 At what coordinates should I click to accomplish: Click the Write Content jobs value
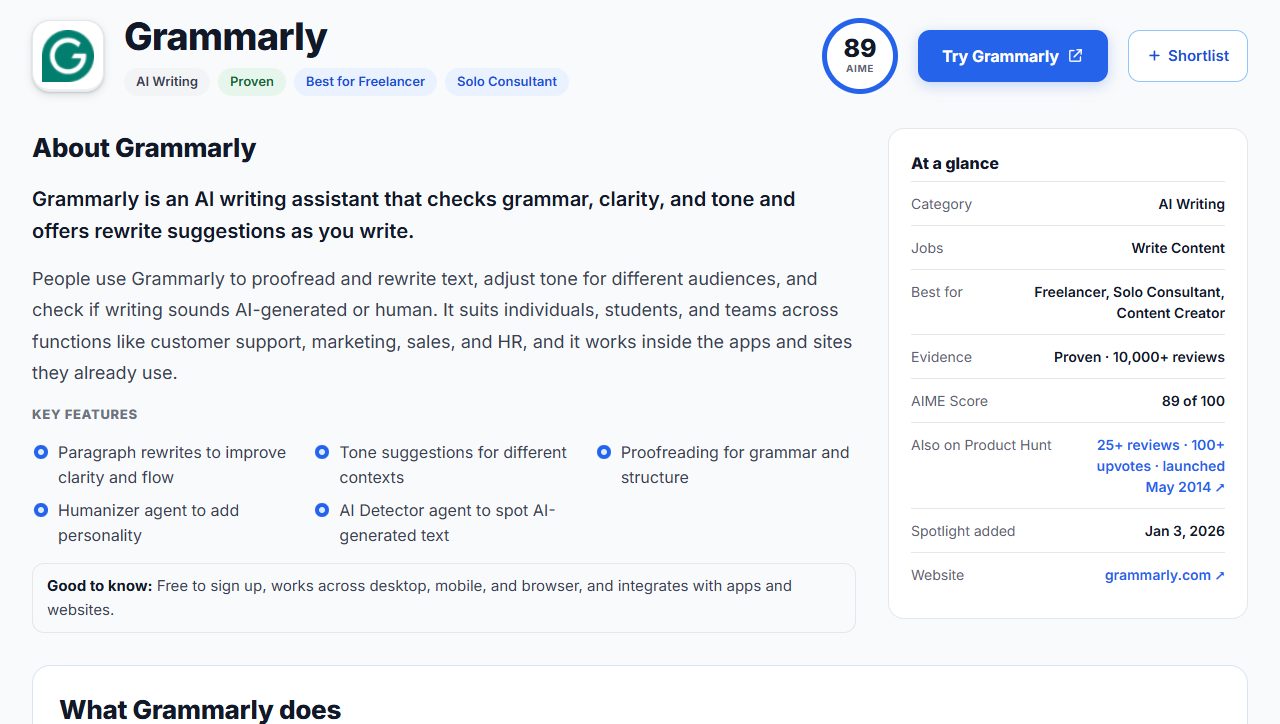coord(1178,248)
